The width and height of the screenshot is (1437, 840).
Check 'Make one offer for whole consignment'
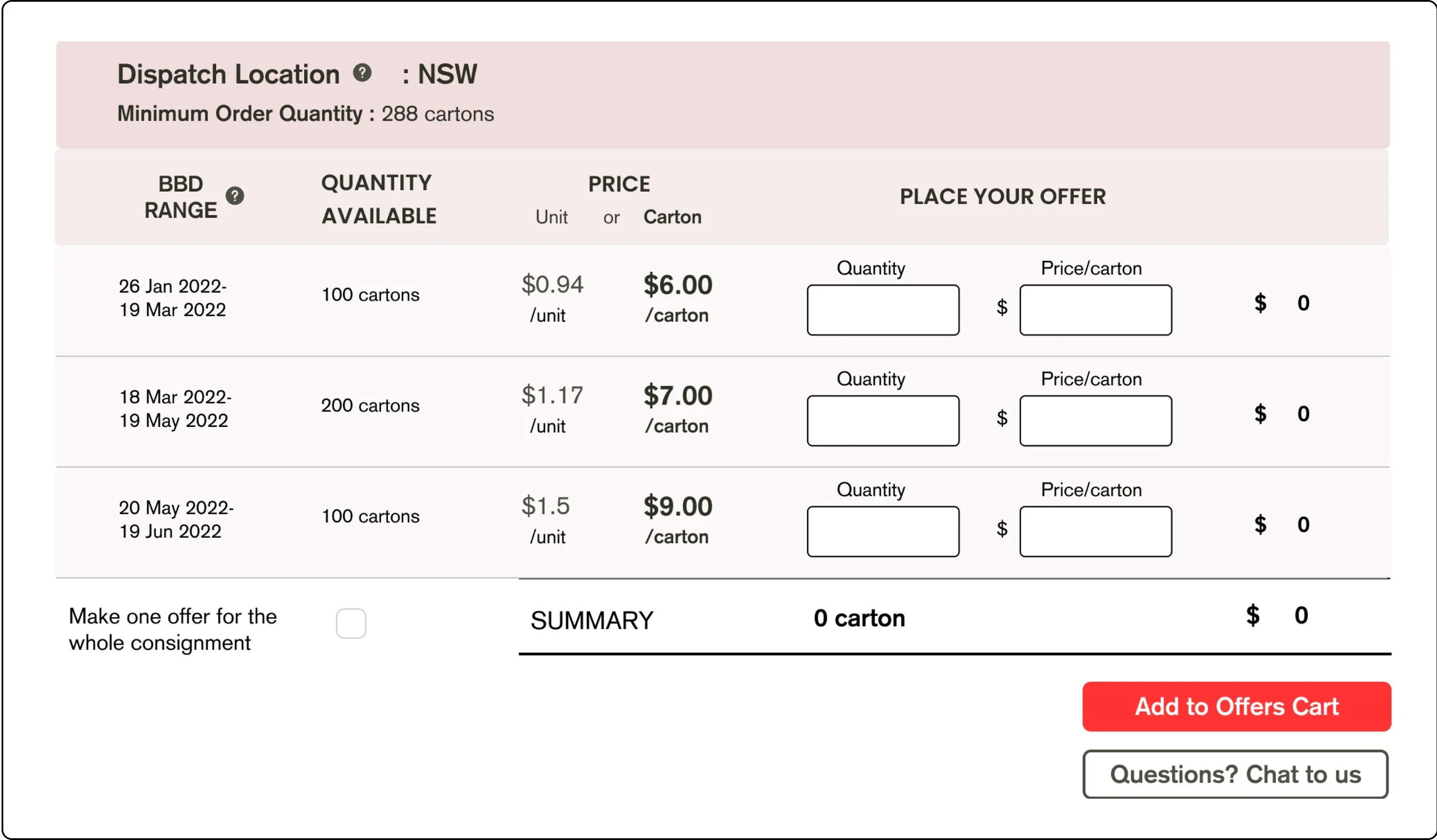(351, 623)
